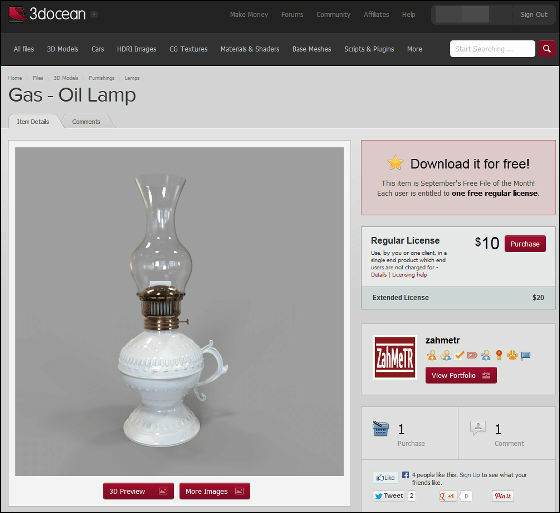Viewport: 560px width, 513px height.
Task: Open View Portfolio for zahmetr
Action: pos(461,375)
